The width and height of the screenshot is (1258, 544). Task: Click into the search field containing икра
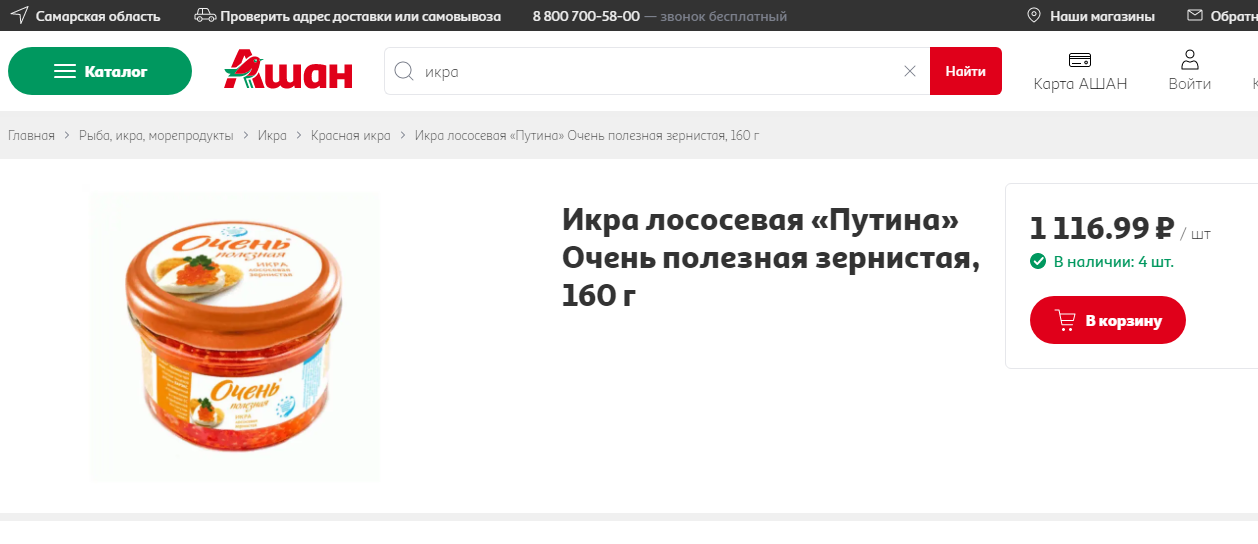click(657, 71)
